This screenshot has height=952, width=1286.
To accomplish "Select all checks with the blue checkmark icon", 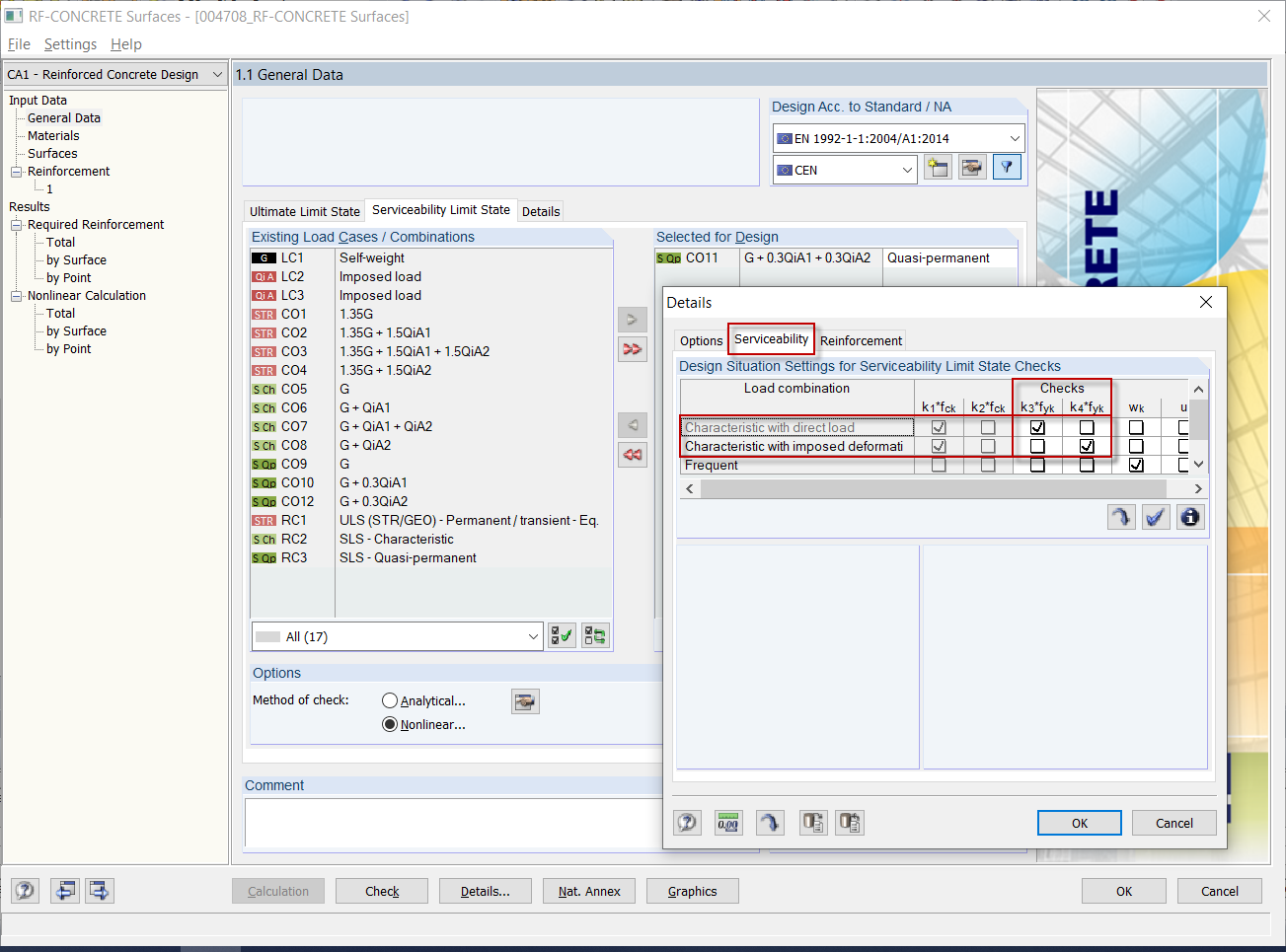I will pos(1155,516).
